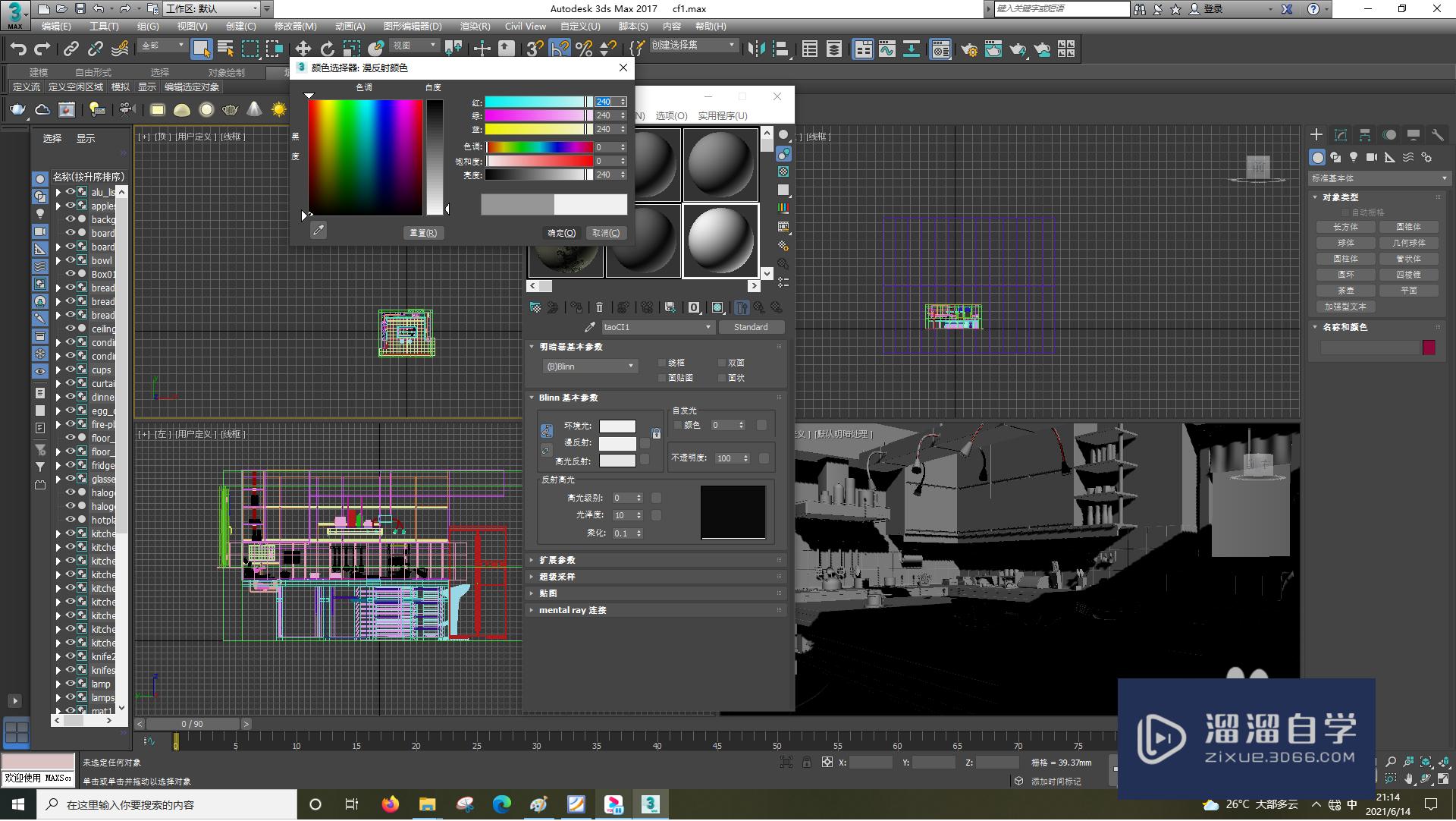Pick material from object eyedropper
This screenshot has width=1456, height=821.
click(x=590, y=327)
